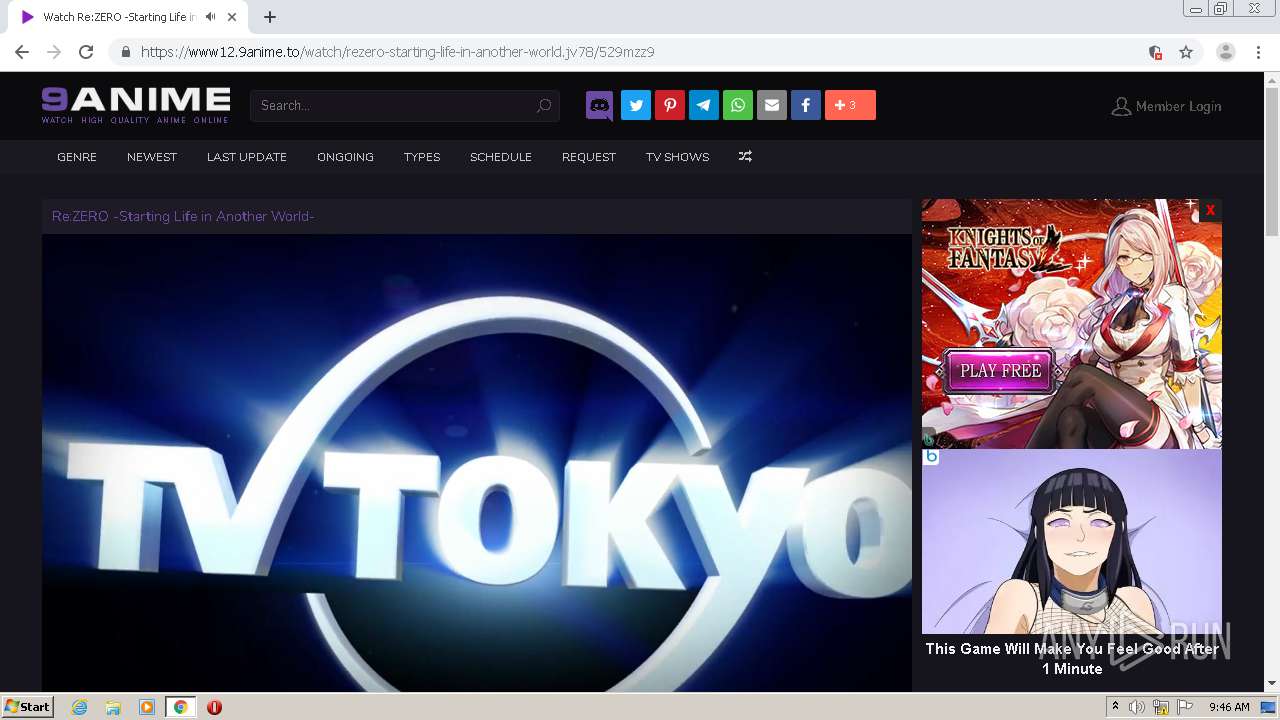View site security lock info
This screenshot has width=1280, height=720.
(125, 52)
